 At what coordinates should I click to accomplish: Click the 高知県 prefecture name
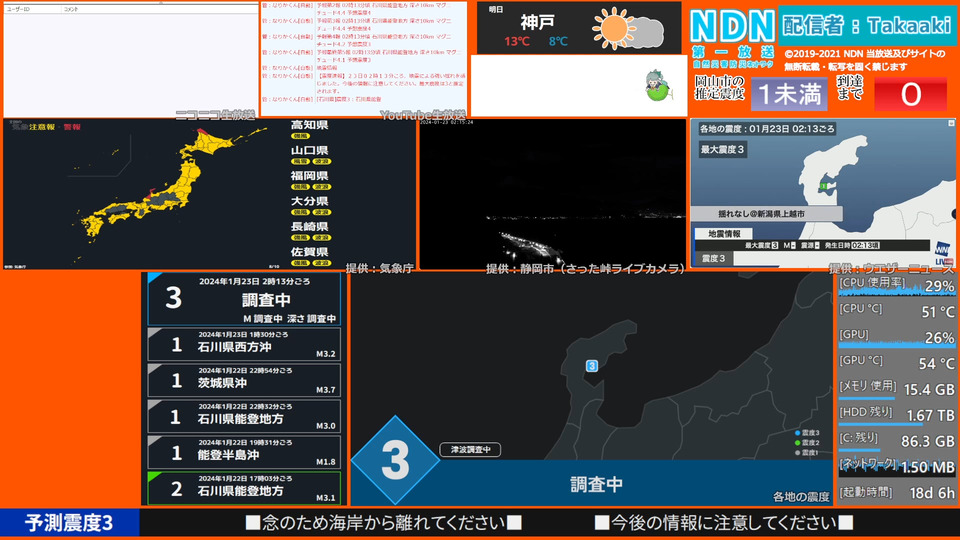310,125
